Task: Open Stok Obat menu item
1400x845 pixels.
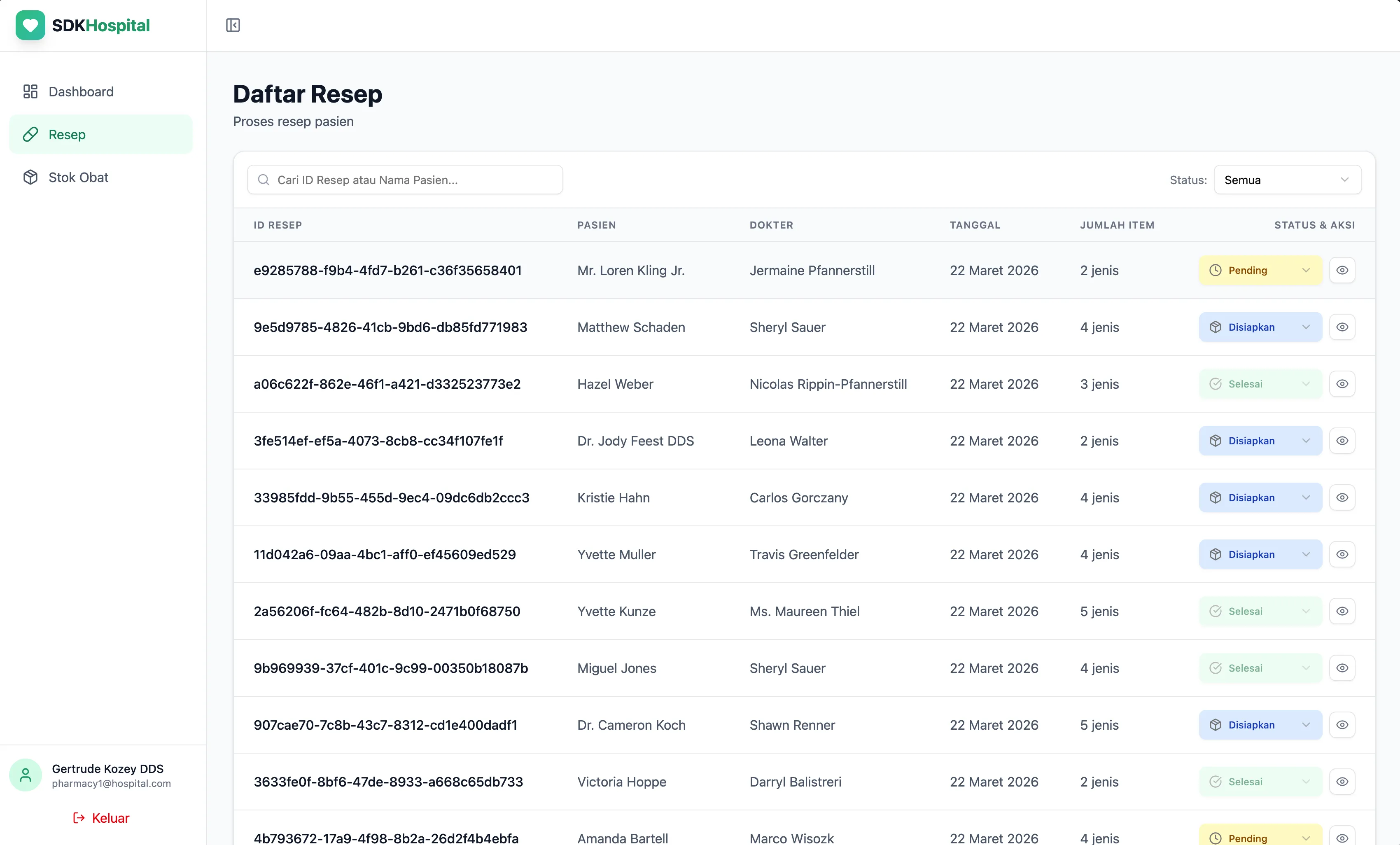Action: click(78, 177)
